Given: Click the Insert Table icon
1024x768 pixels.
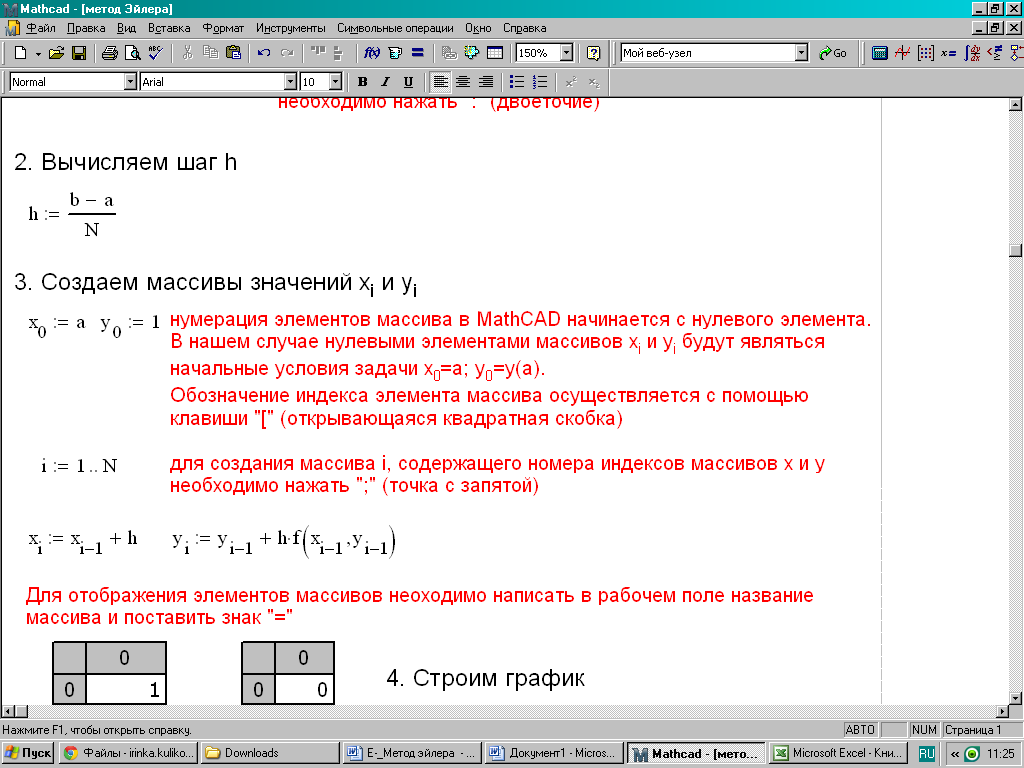Looking at the screenshot, I should click(x=495, y=53).
